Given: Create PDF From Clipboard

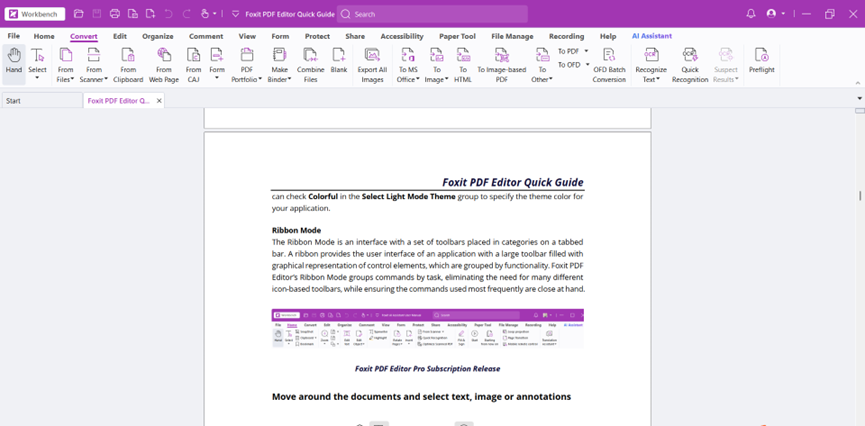Looking at the screenshot, I should point(128,64).
